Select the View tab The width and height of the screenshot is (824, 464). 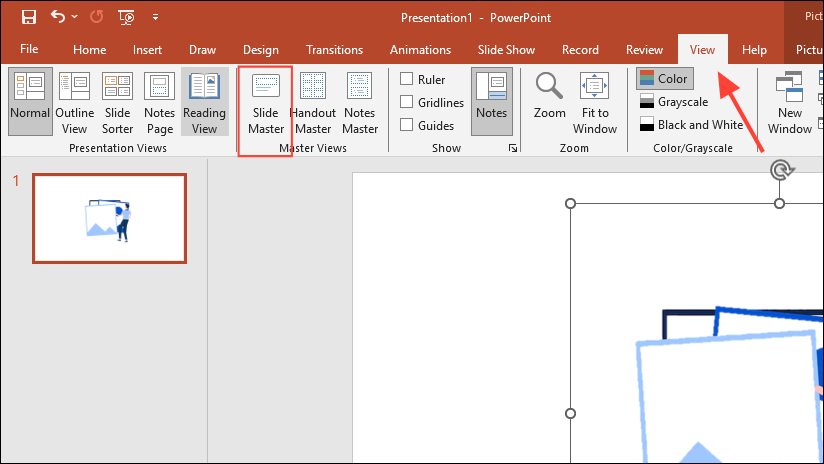coord(702,49)
